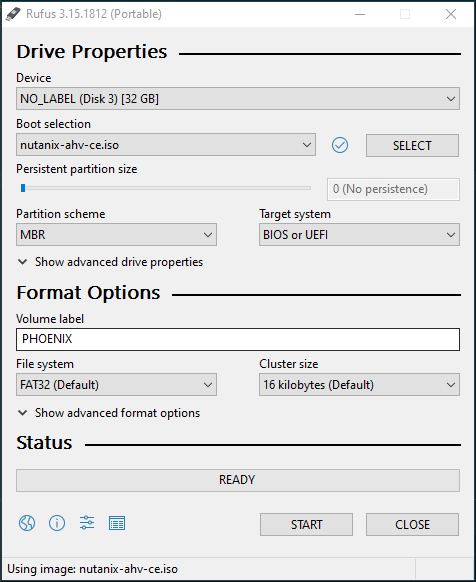Open the Target system dropdown

(359, 235)
